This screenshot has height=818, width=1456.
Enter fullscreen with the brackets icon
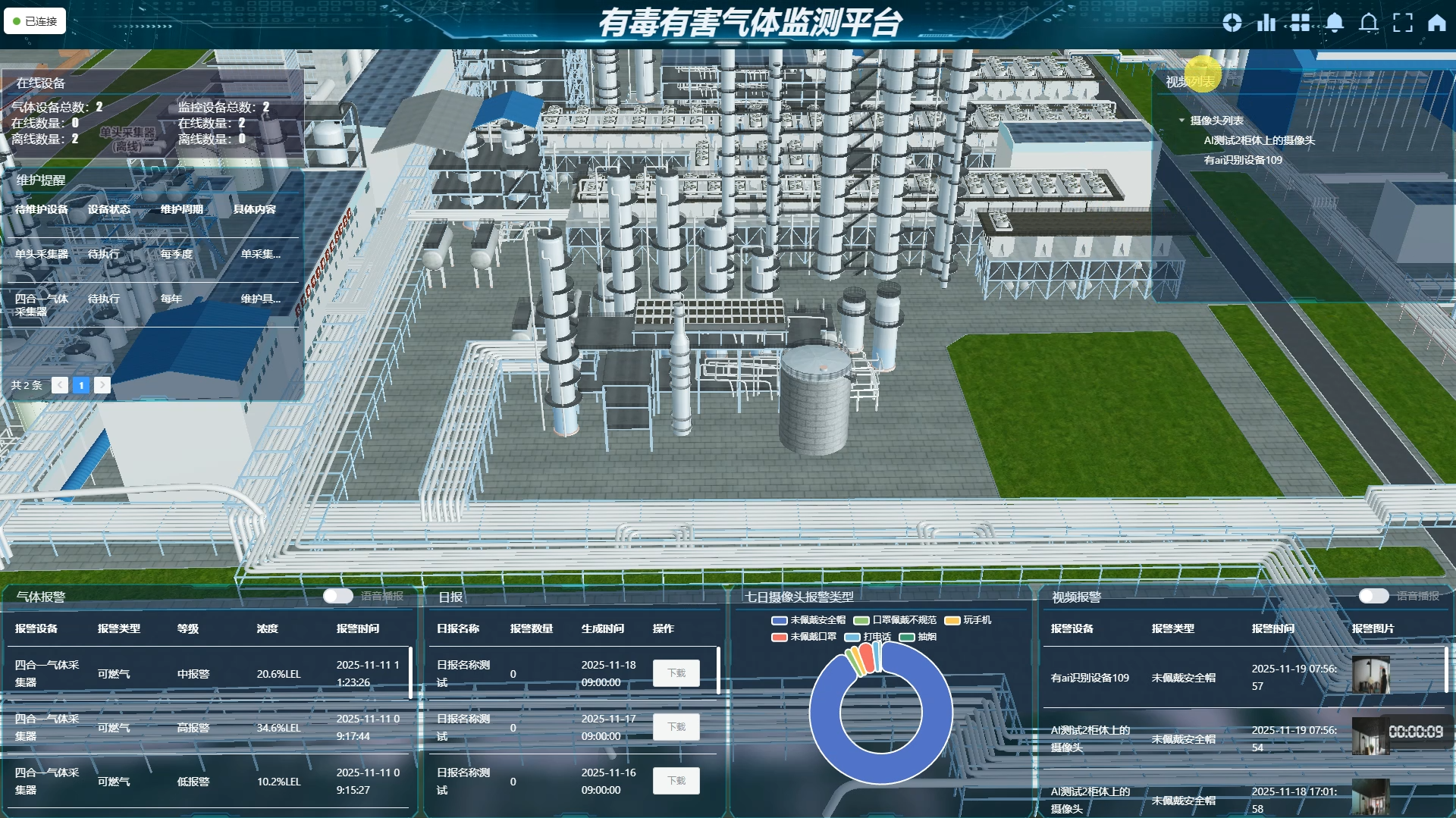pos(1403,23)
